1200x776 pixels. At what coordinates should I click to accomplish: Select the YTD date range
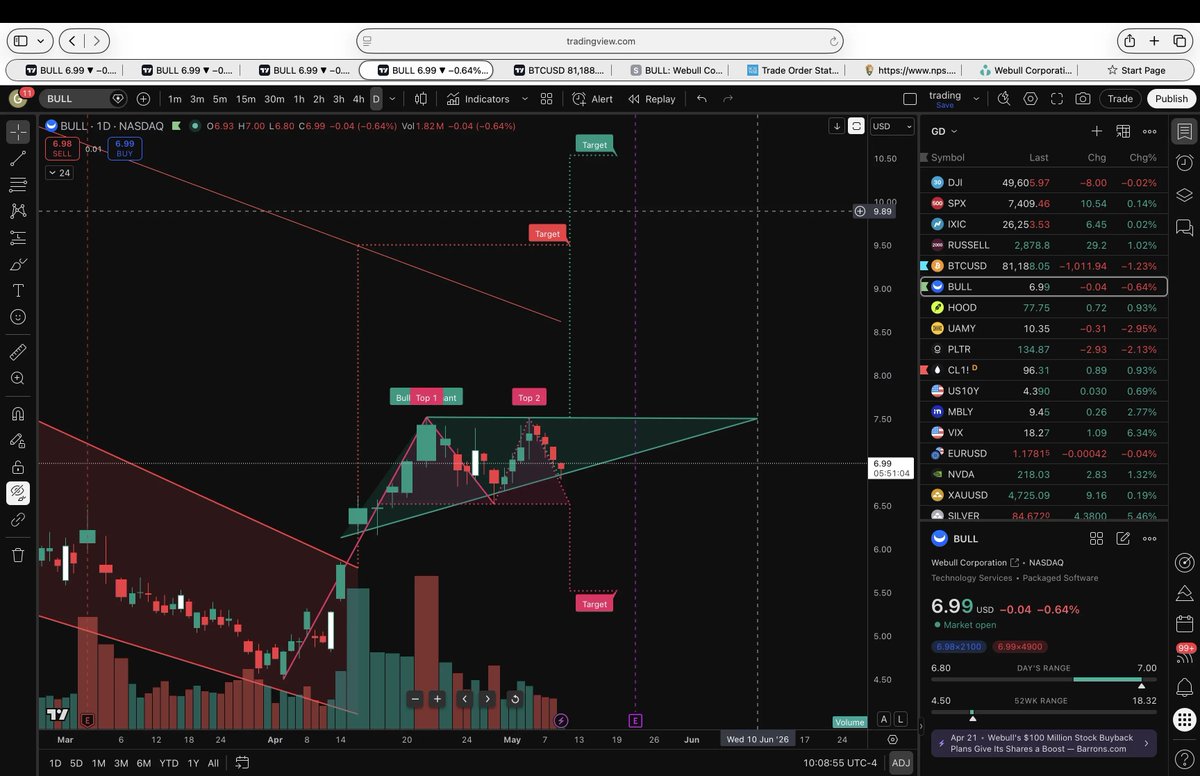coord(169,763)
